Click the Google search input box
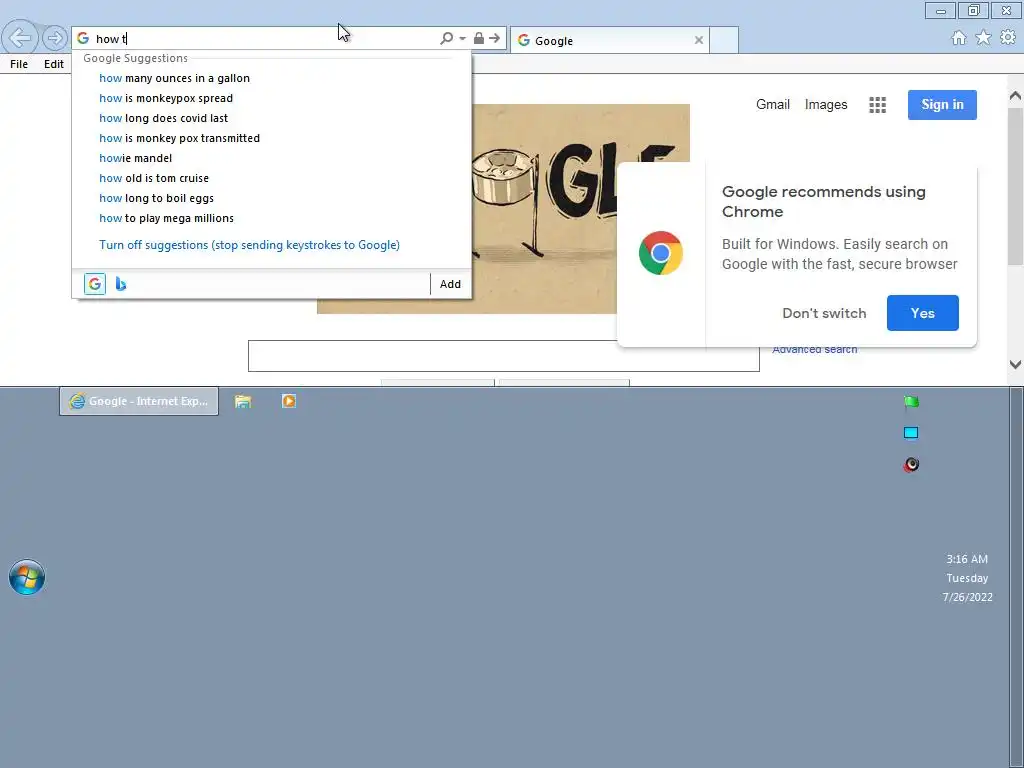 click(504, 356)
